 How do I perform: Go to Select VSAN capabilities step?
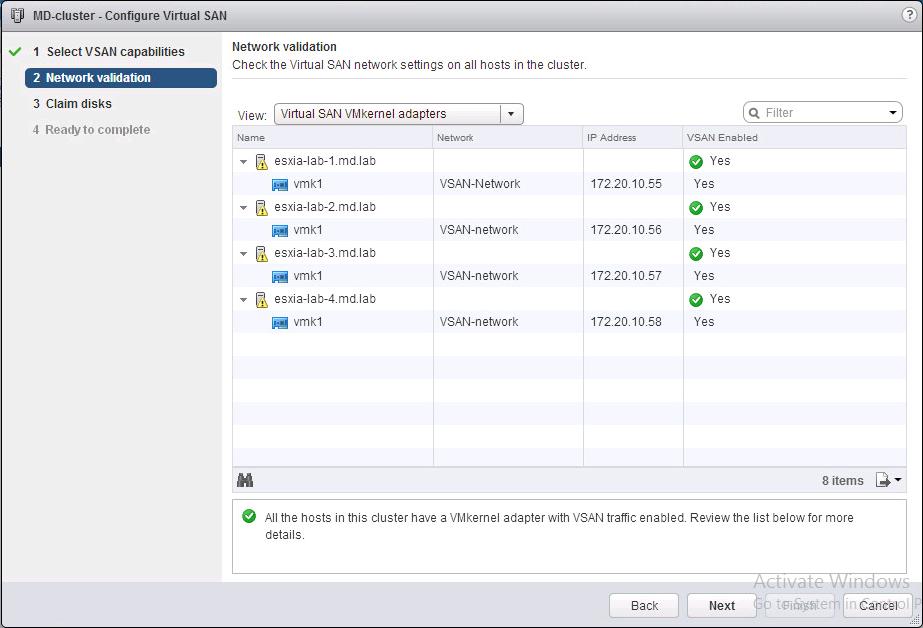(115, 52)
